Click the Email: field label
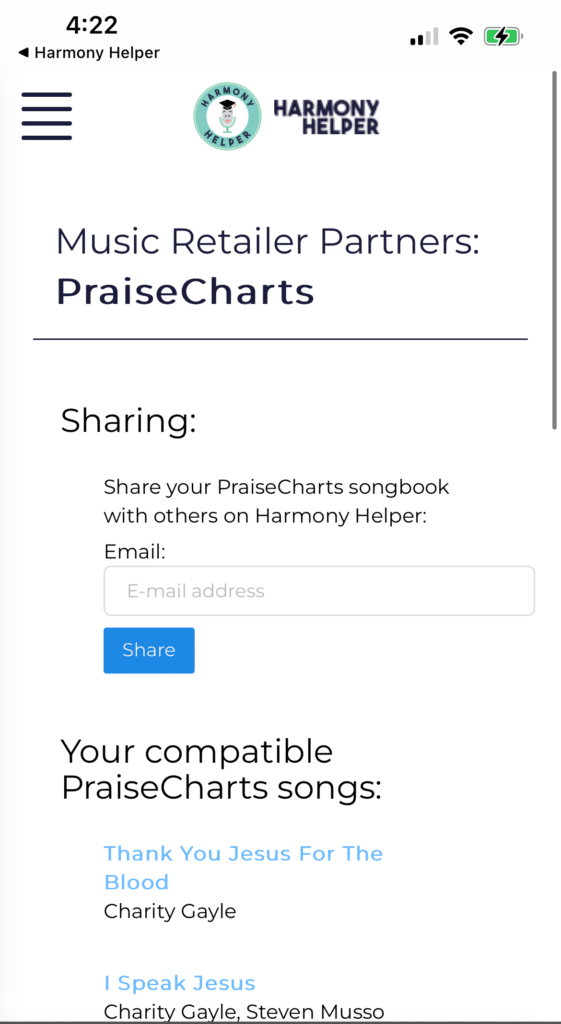561x1024 pixels. coord(135,552)
